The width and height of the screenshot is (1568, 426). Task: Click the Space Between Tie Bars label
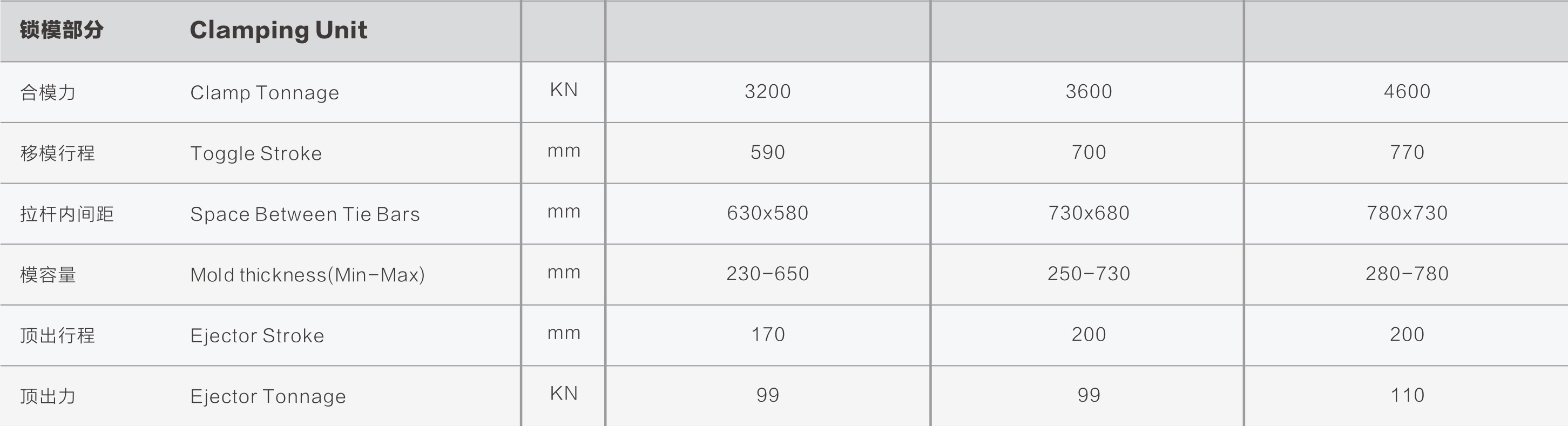tap(305, 214)
